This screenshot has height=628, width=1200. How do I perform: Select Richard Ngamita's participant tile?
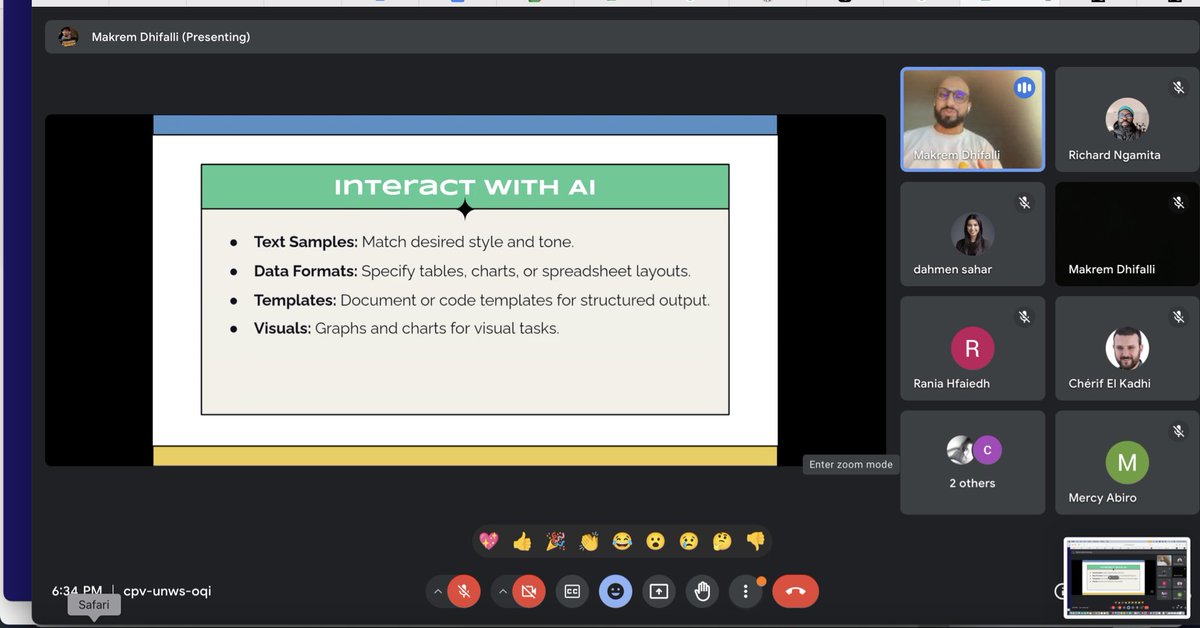coord(1127,119)
